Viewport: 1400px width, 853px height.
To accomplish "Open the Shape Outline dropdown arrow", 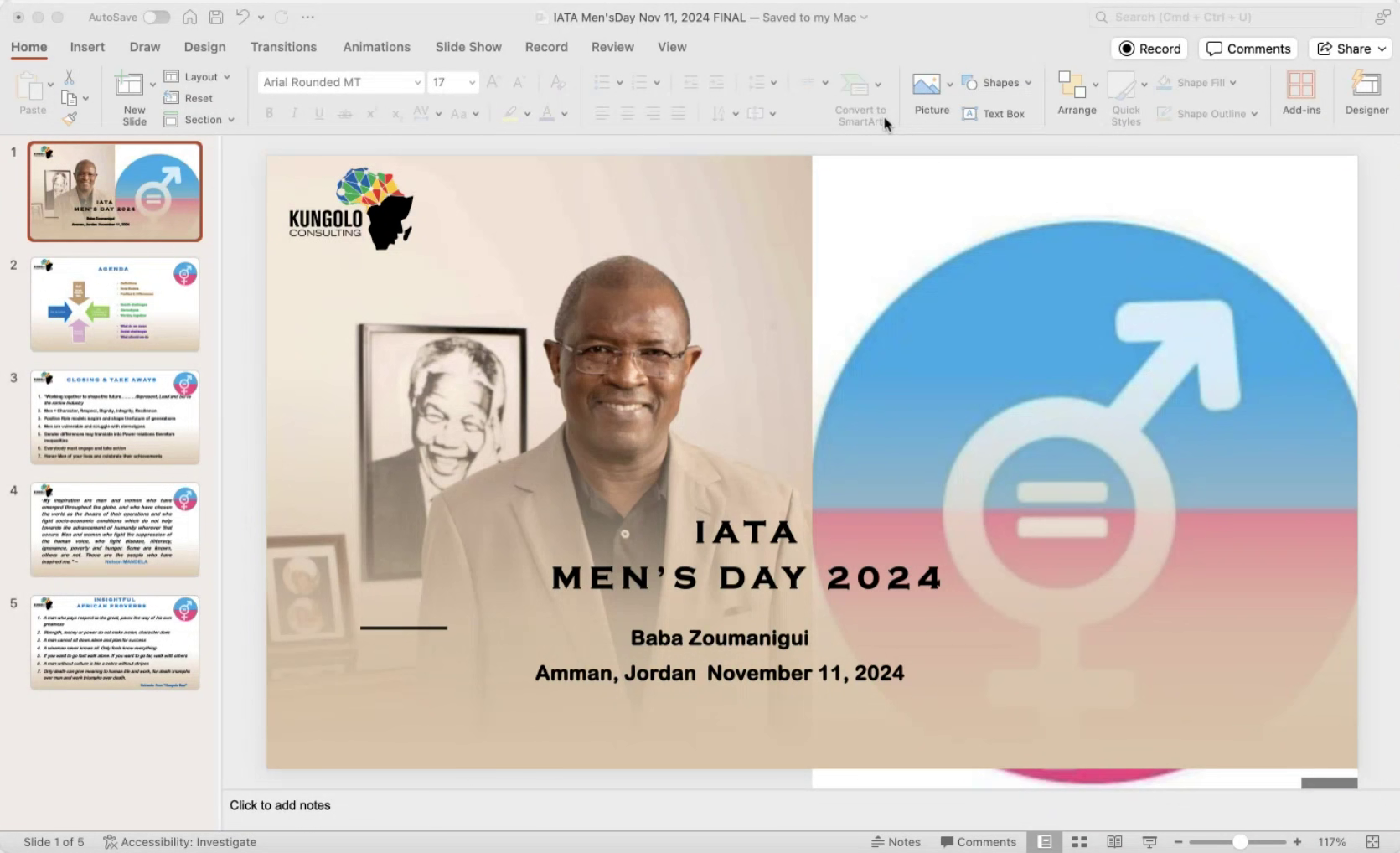I will [x=1254, y=114].
